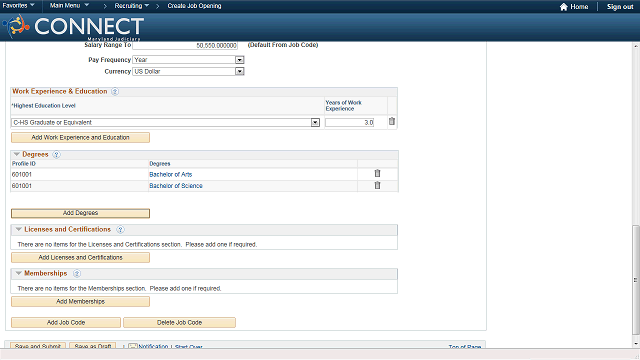Screen dimensions: 640x360
Task: Click the vertical page scrollbar
Action: point(636,280)
